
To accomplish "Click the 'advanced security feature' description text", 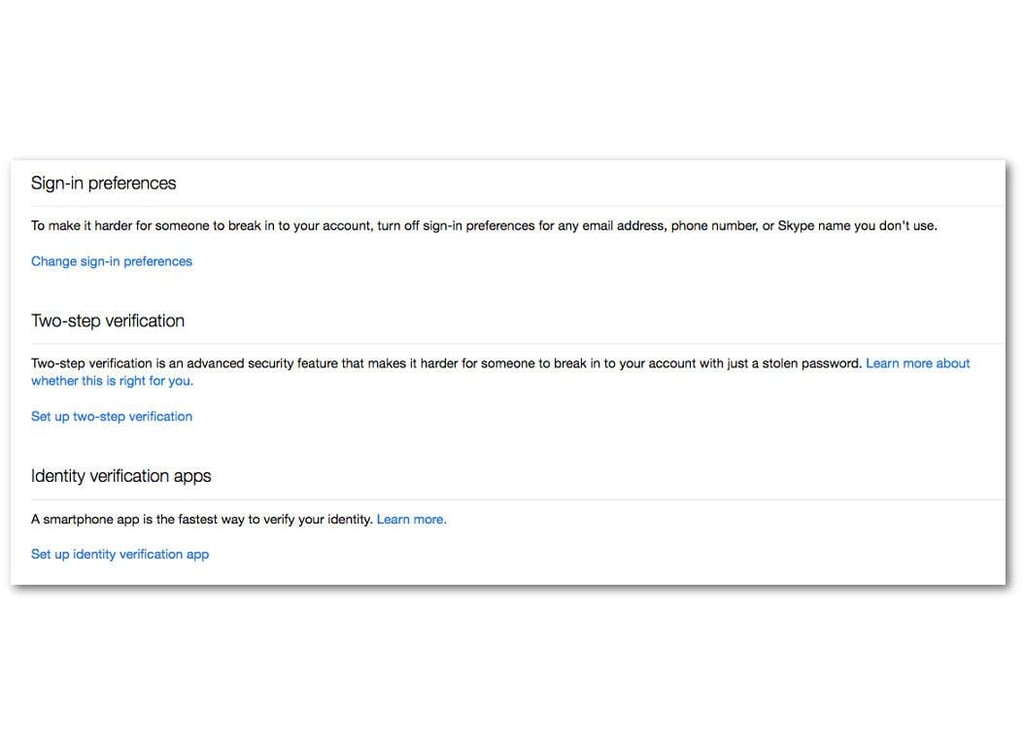I will (446, 363).
